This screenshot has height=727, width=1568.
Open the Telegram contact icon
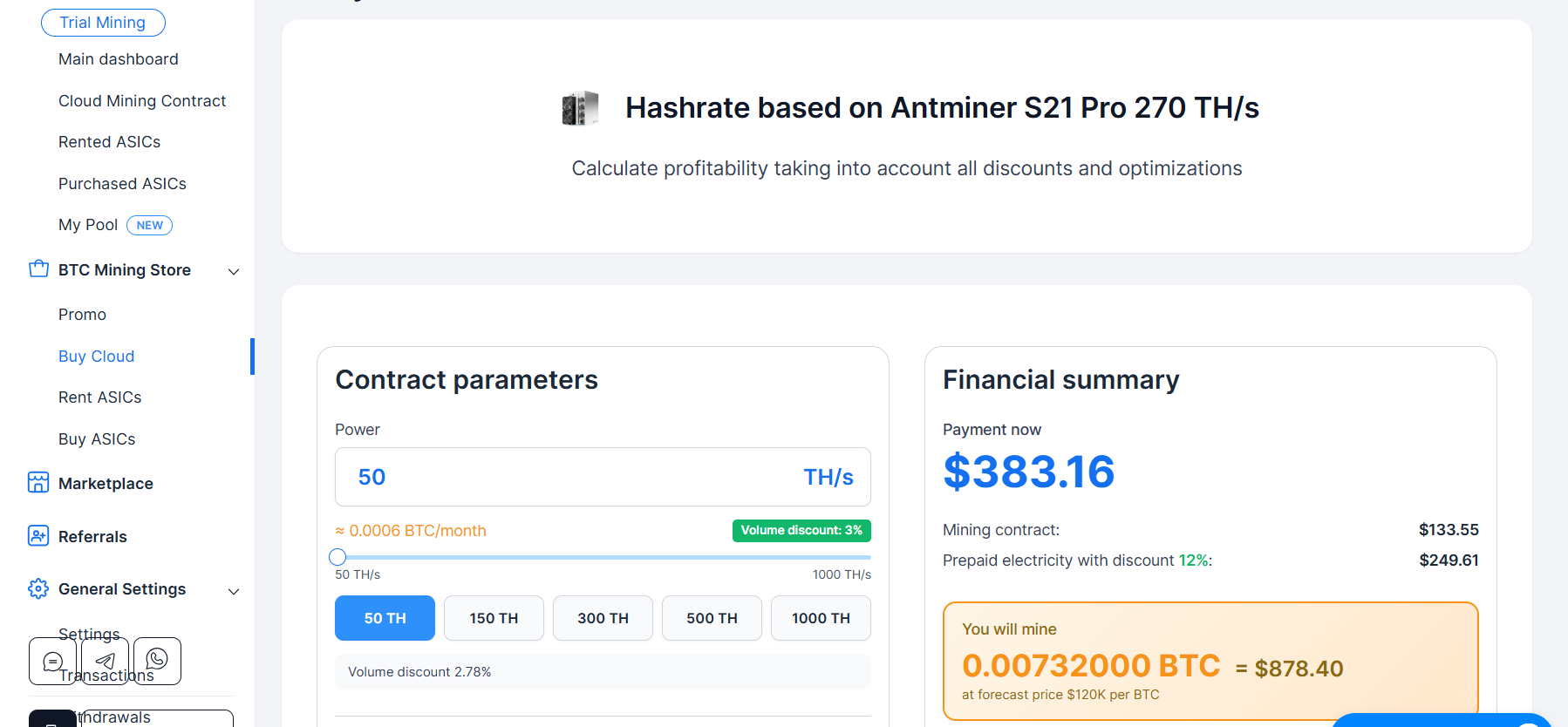click(105, 662)
